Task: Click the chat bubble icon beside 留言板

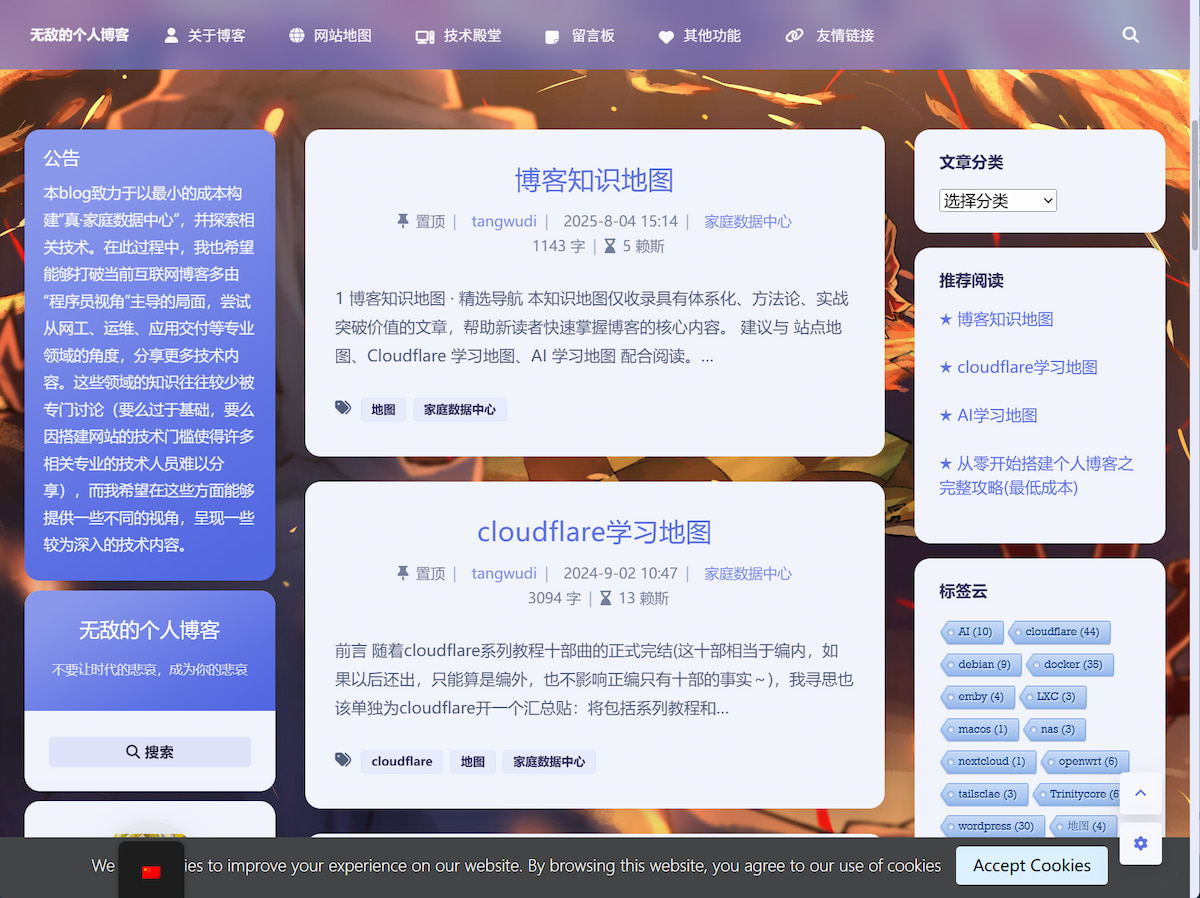Action: (x=551, y=36)
